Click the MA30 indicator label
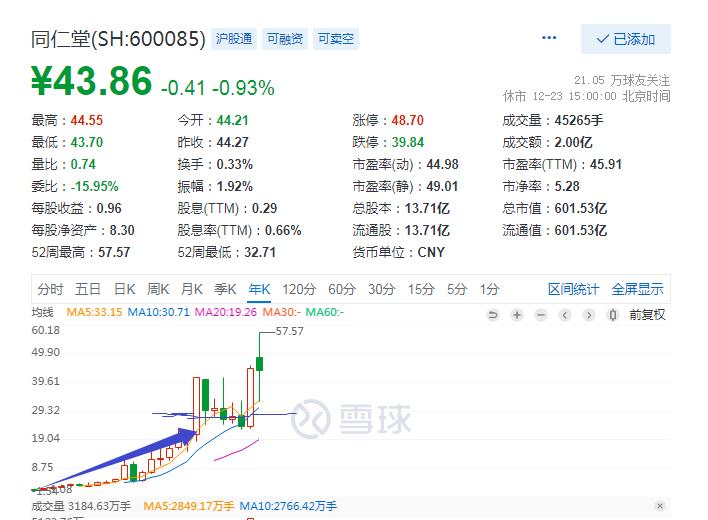708x520 pixels. tap(281, 312)
